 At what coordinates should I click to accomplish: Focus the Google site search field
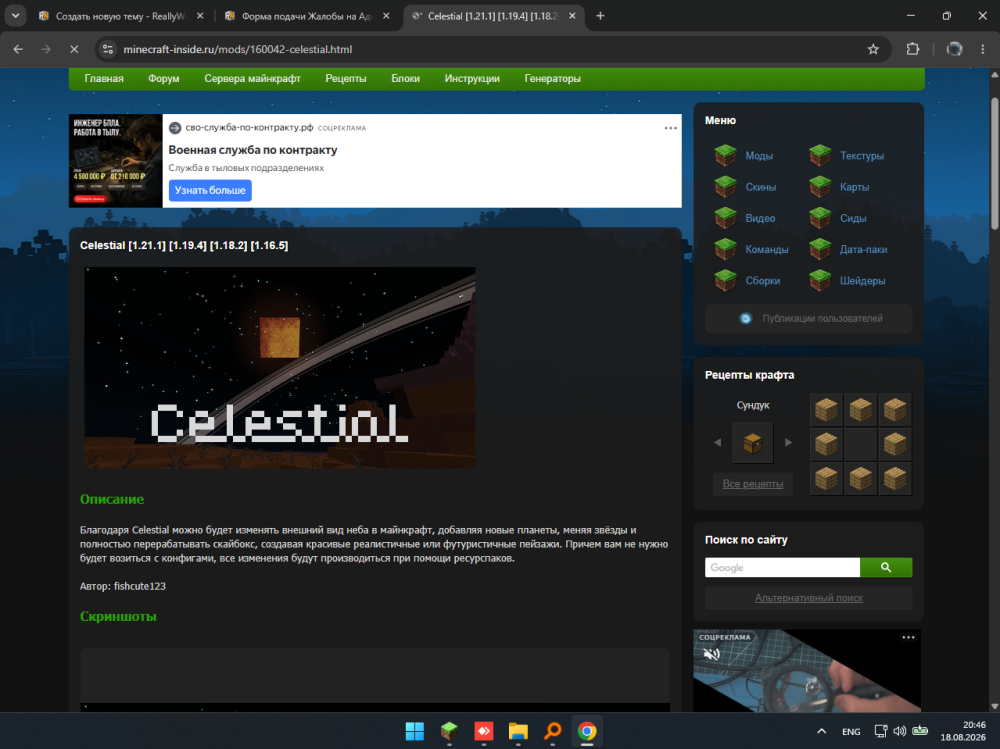click(x=782, y=567)
